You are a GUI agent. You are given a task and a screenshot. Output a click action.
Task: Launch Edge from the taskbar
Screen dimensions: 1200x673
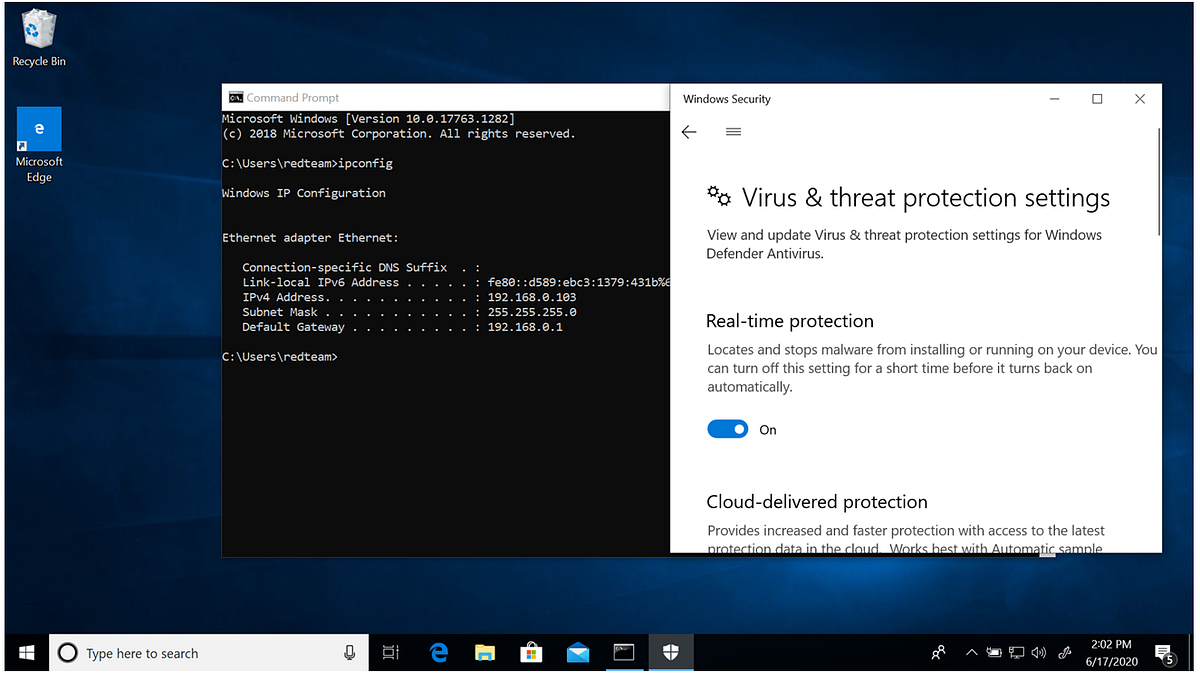438,653
